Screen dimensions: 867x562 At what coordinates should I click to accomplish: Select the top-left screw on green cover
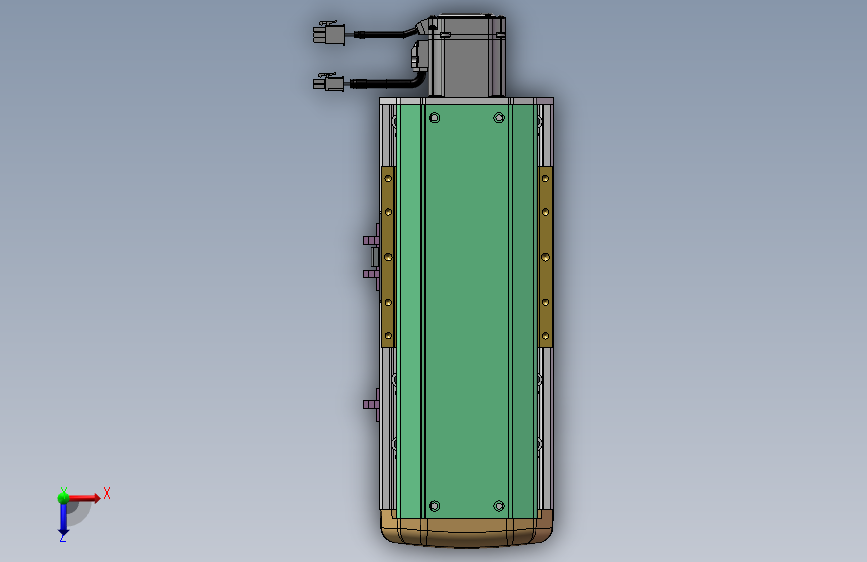[x=435, y=117]
